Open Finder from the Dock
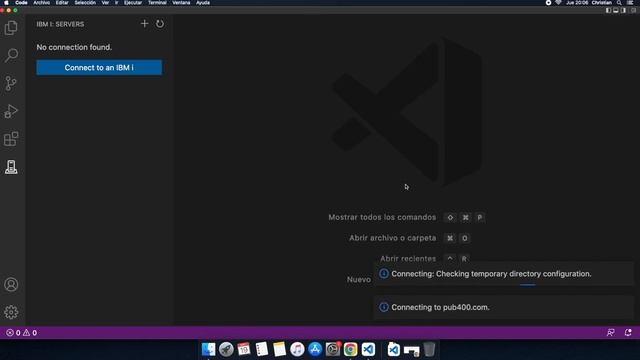 tap(208, 349)
